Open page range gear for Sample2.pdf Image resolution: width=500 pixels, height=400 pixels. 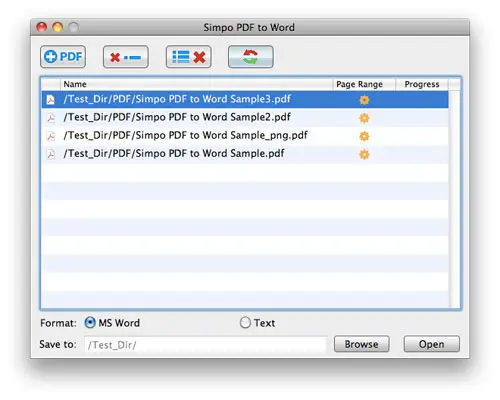pyautogui.click(x=364, y=118)
